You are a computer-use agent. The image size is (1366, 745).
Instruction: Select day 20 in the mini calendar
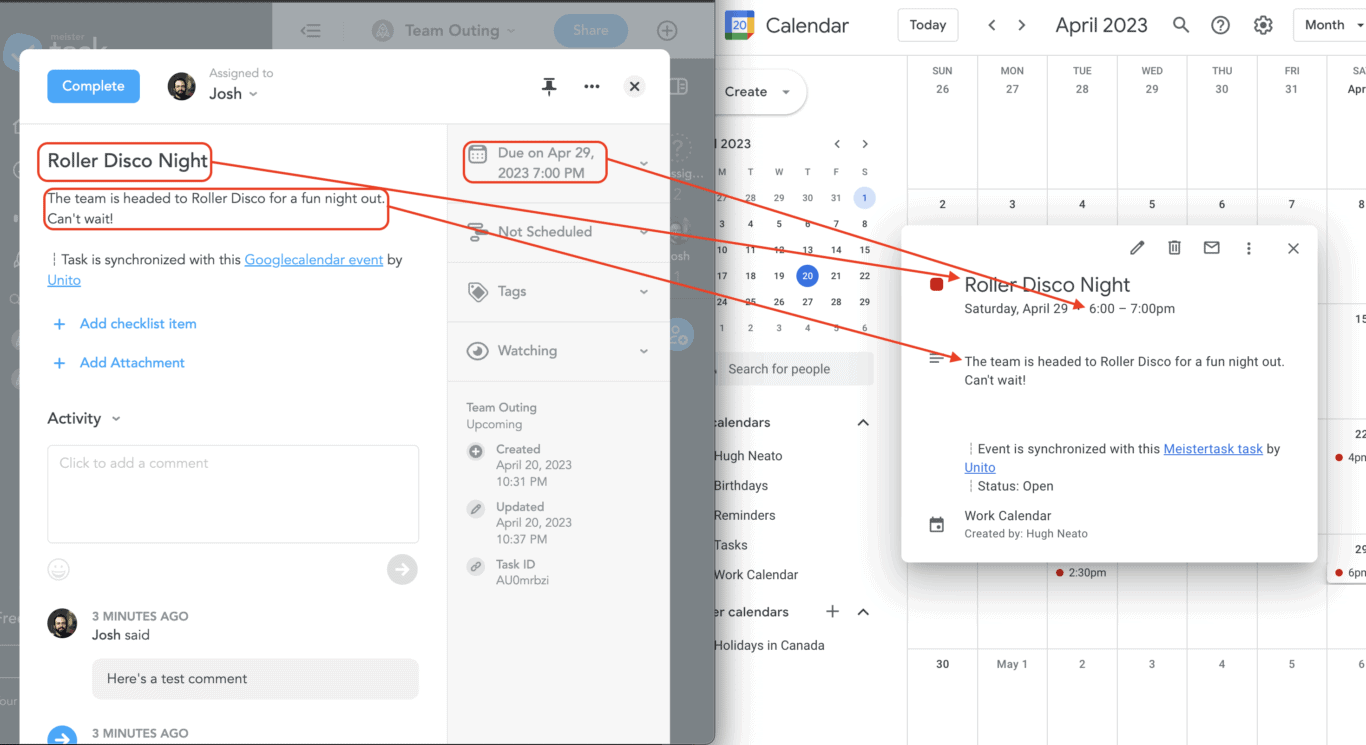click(x=807, y=276)
